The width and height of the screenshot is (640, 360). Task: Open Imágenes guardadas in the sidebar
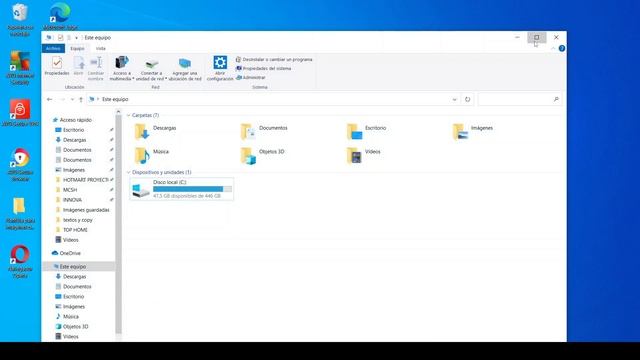coord(86,210)
